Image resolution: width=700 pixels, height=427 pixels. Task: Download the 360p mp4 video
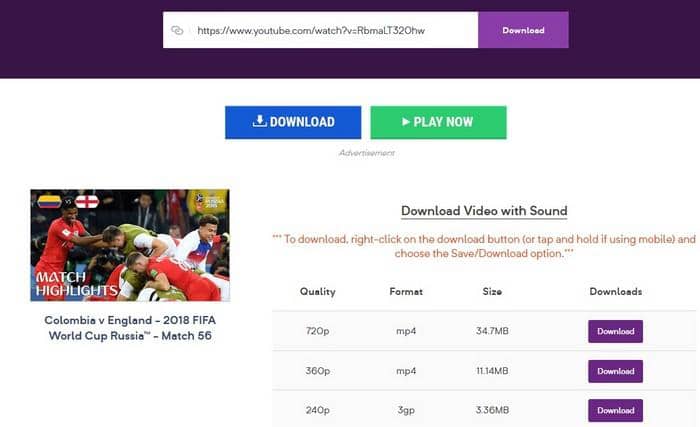pos(615,371)
